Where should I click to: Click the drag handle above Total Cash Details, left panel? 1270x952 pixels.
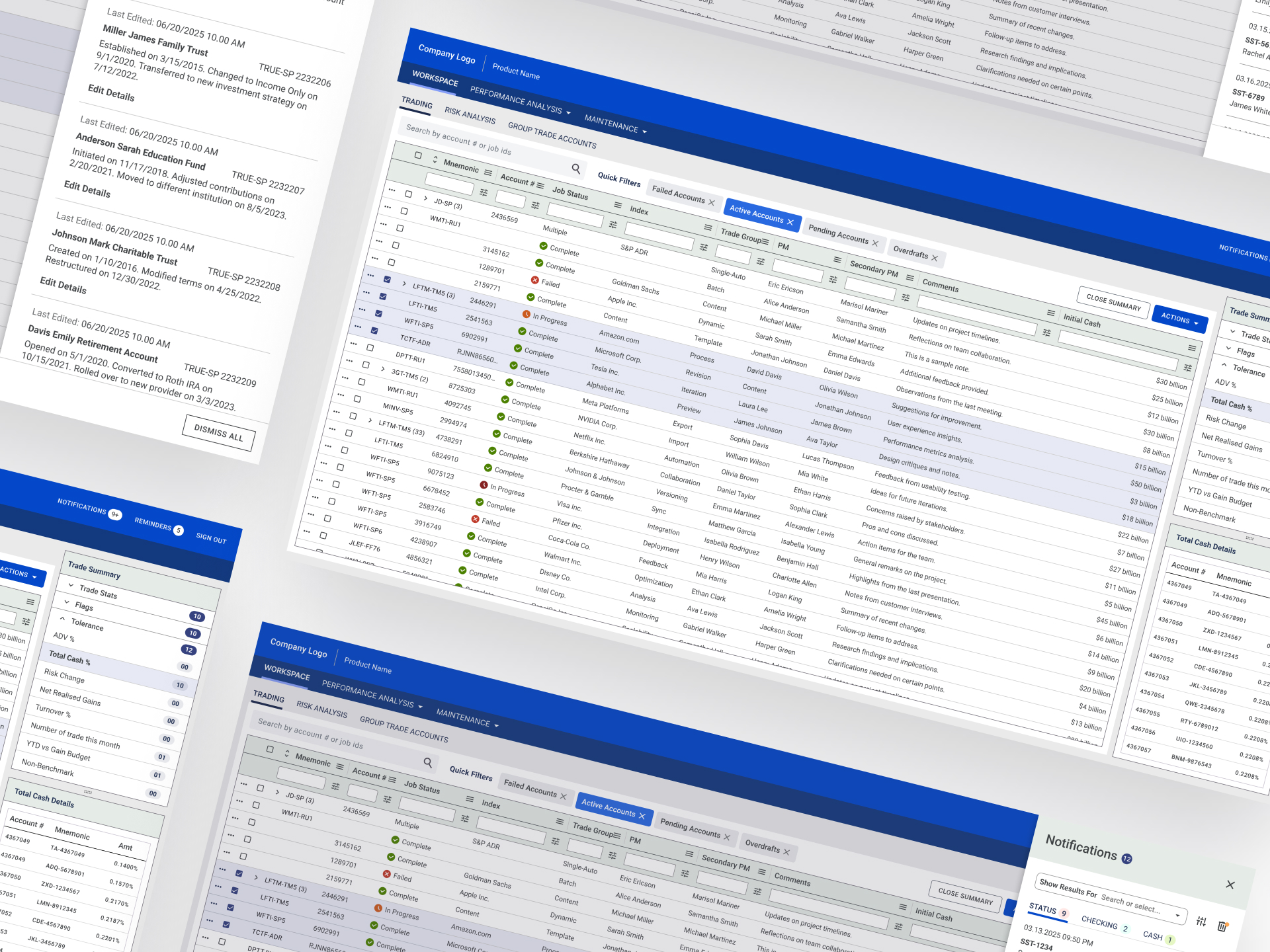[88, 792]
